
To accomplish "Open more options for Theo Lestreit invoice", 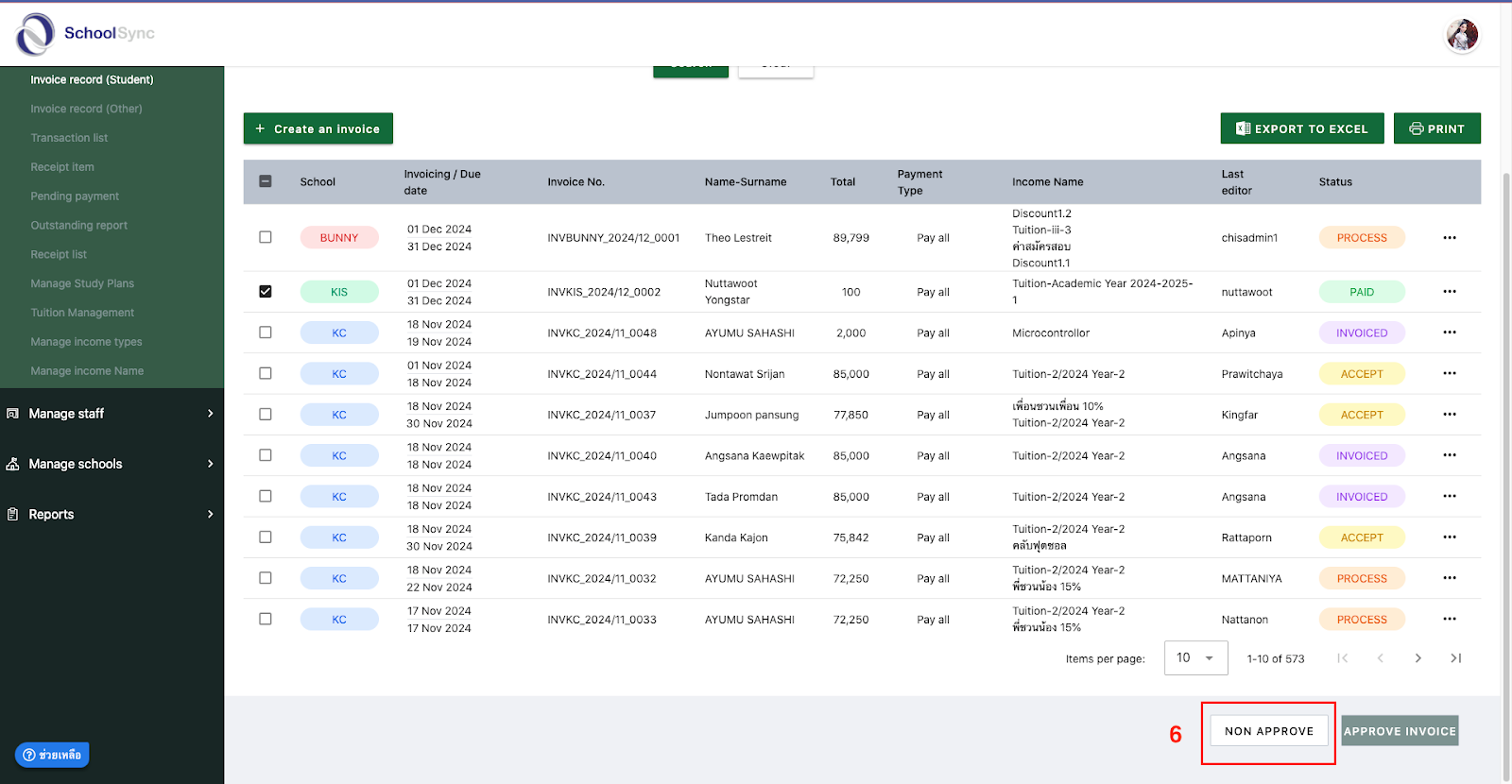I will (1450, 238).
